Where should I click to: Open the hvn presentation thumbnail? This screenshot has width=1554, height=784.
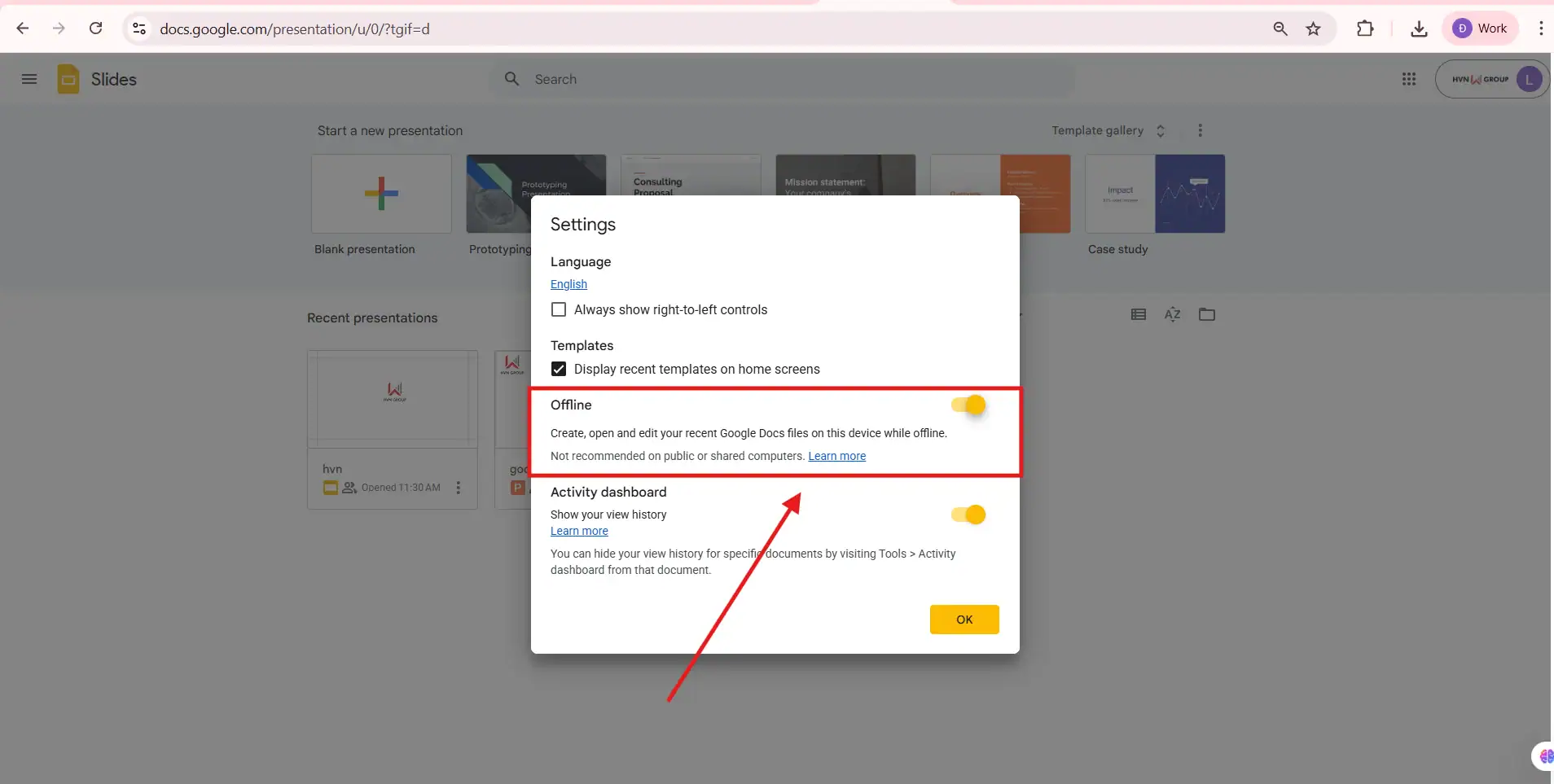(393, 399)
